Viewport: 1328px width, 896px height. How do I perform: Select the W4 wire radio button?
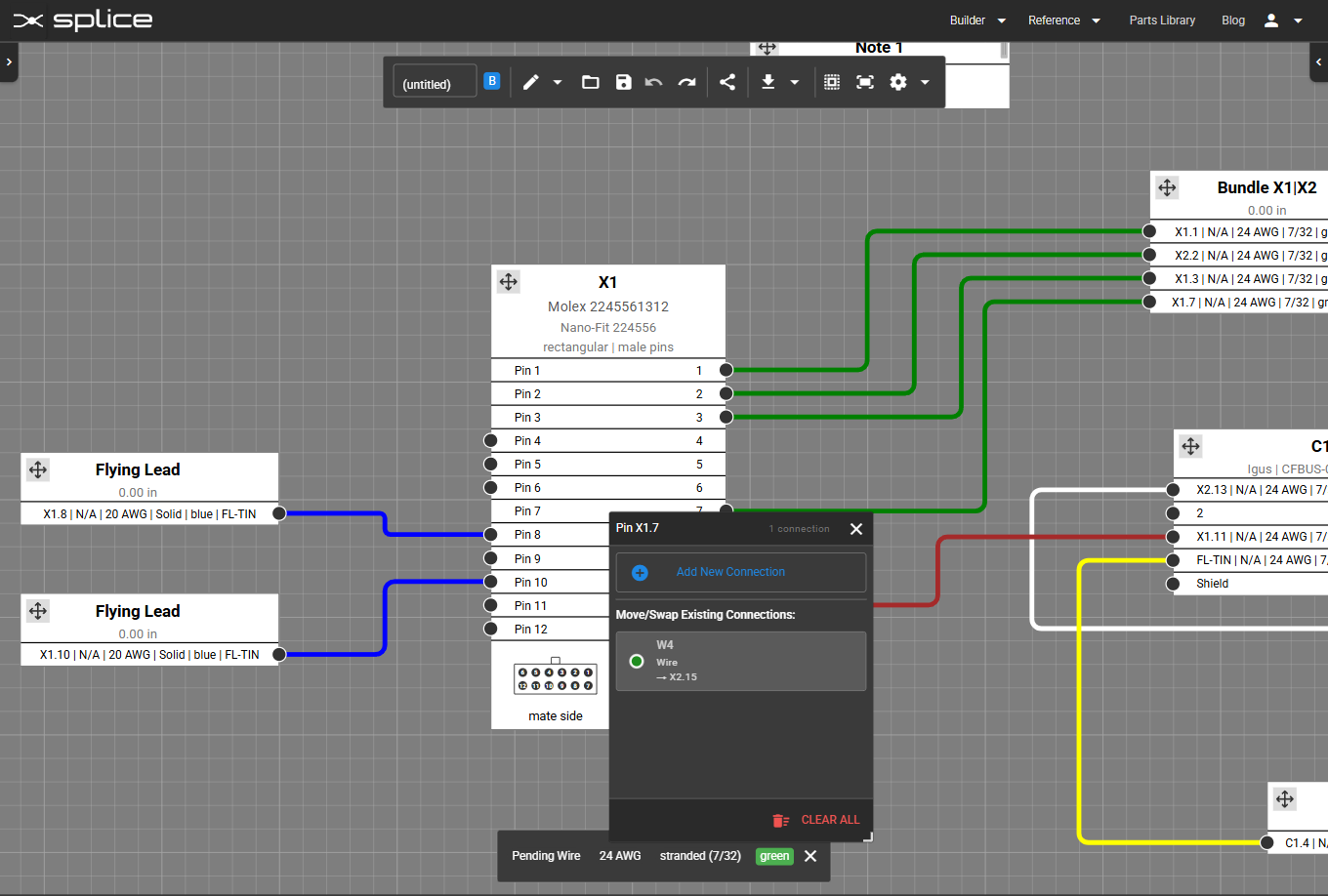[x=637, y=662]
